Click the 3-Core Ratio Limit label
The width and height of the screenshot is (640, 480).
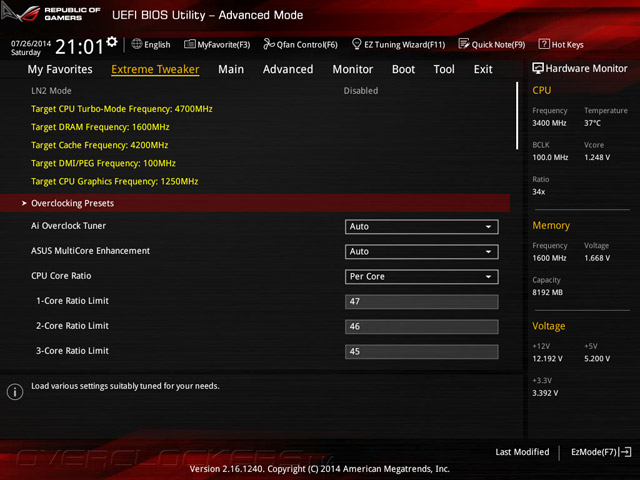click(x=72, y=351)
